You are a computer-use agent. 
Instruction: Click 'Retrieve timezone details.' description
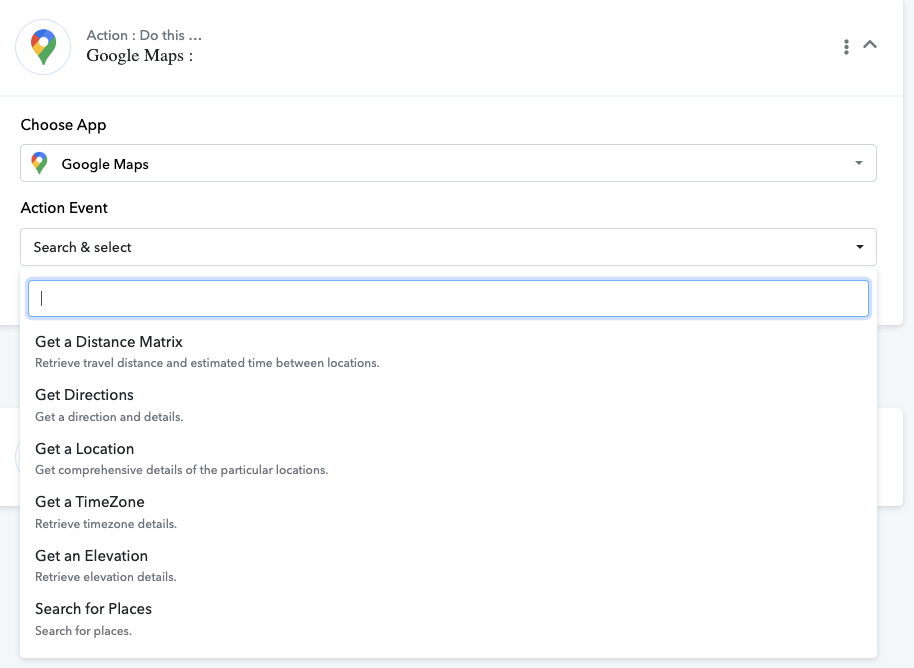tap(106, 523)
